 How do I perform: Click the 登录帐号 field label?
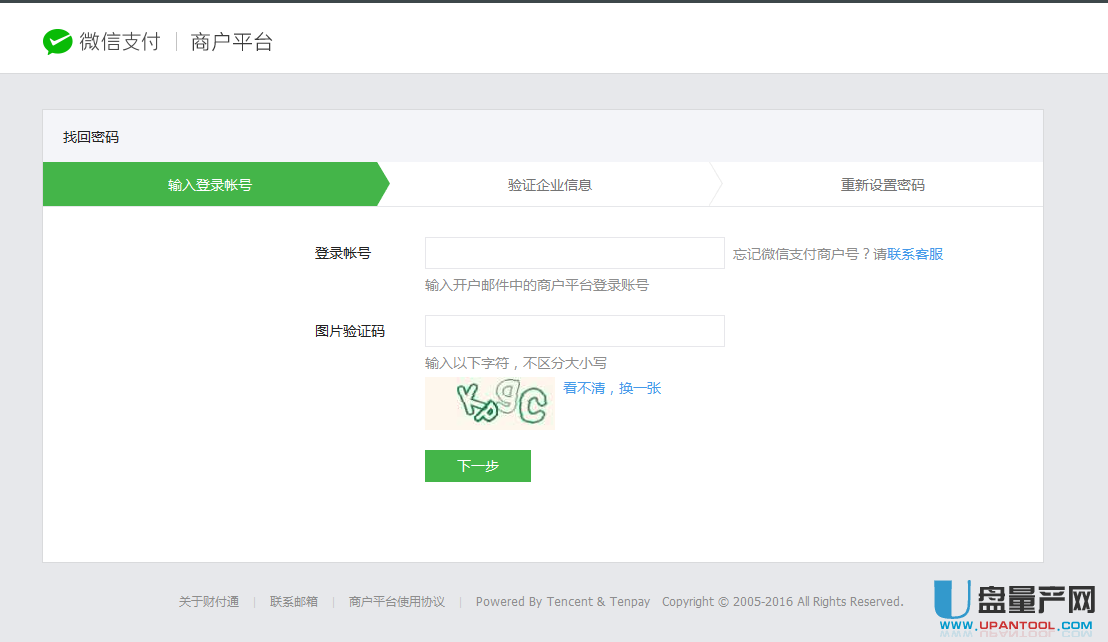click(343, 253)
